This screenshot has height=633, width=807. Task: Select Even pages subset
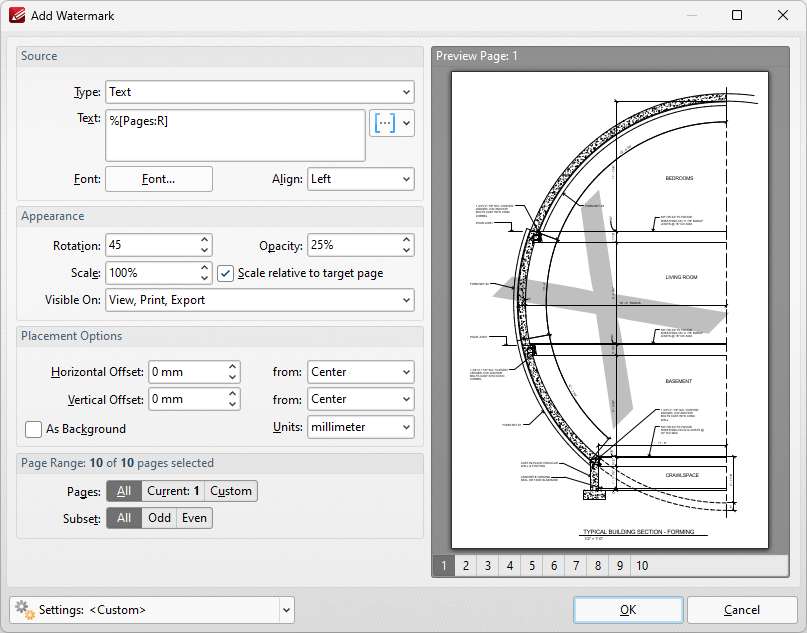click(194, 518)
